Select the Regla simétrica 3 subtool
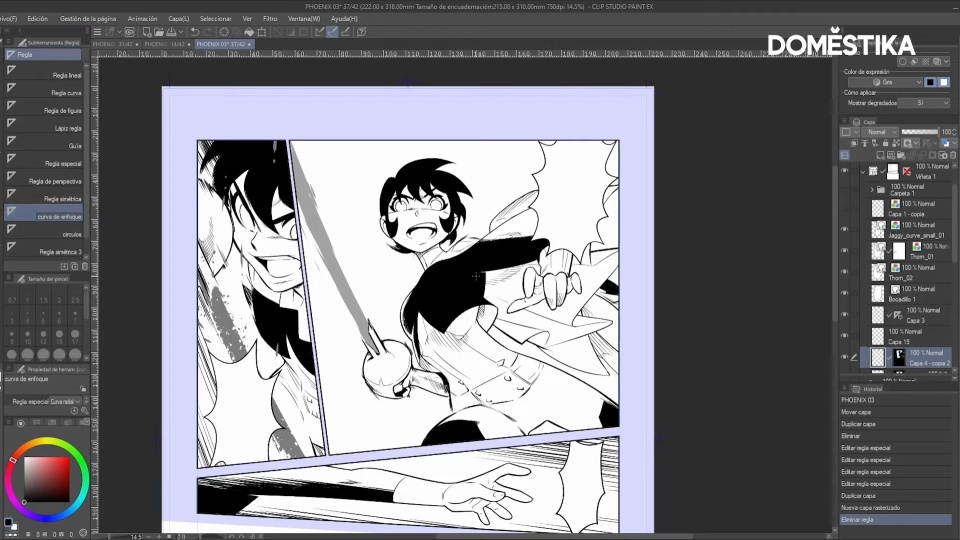Screen dimensions: 960x540 coord(43,249)
